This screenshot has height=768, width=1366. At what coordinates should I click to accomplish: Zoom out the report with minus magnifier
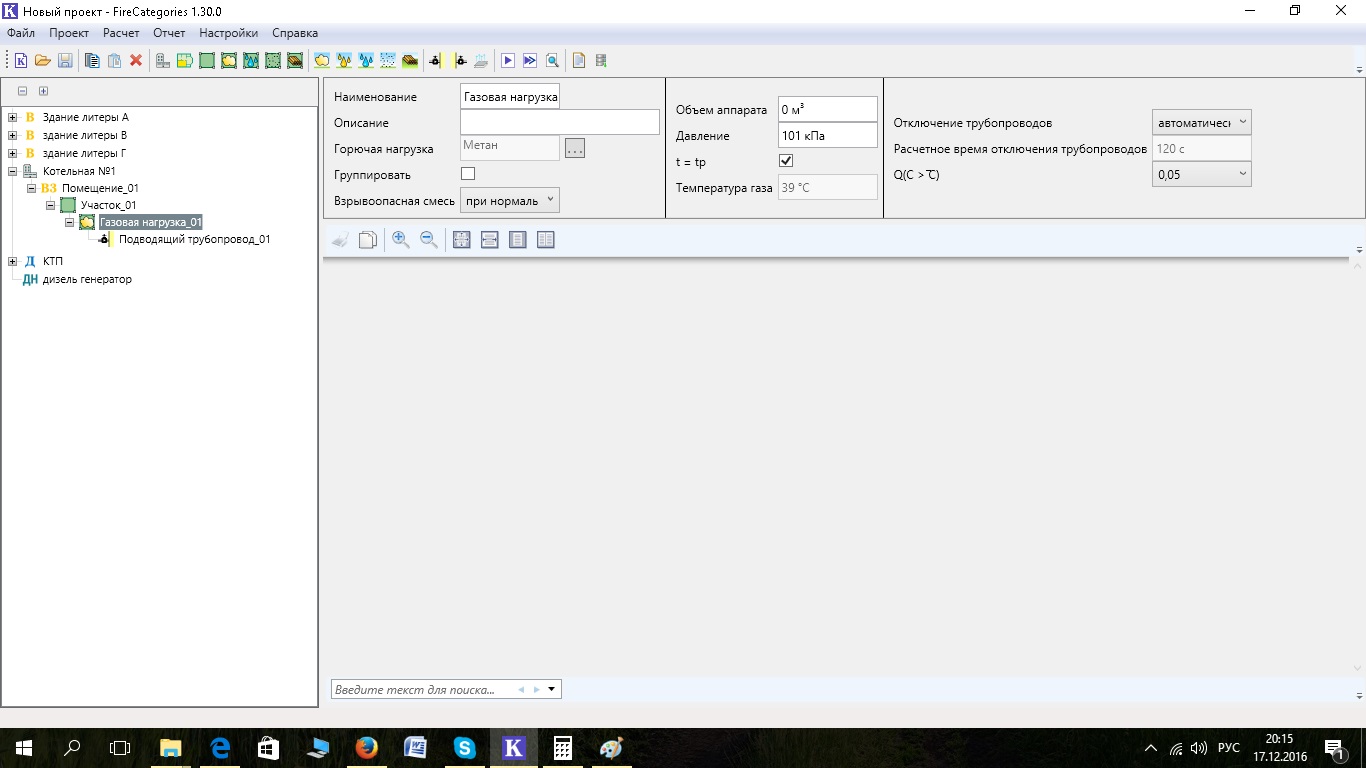pos(429,240)
